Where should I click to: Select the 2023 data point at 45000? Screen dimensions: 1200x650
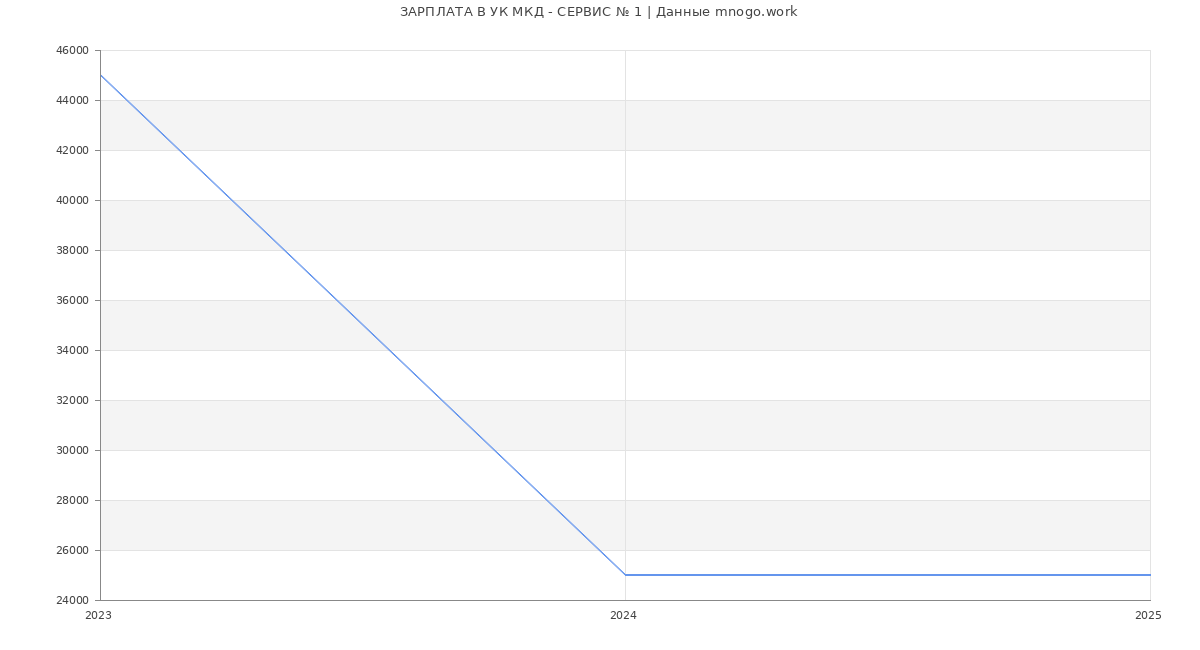(x=101, y=75)
